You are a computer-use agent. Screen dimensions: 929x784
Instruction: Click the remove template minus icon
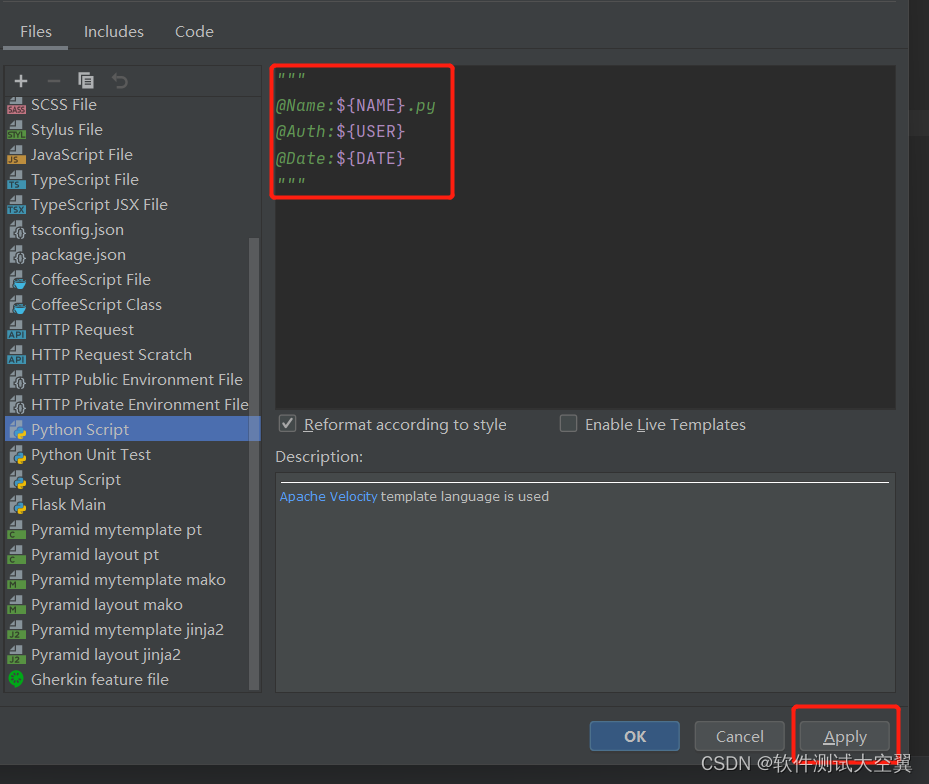click(x=54, y=81)
